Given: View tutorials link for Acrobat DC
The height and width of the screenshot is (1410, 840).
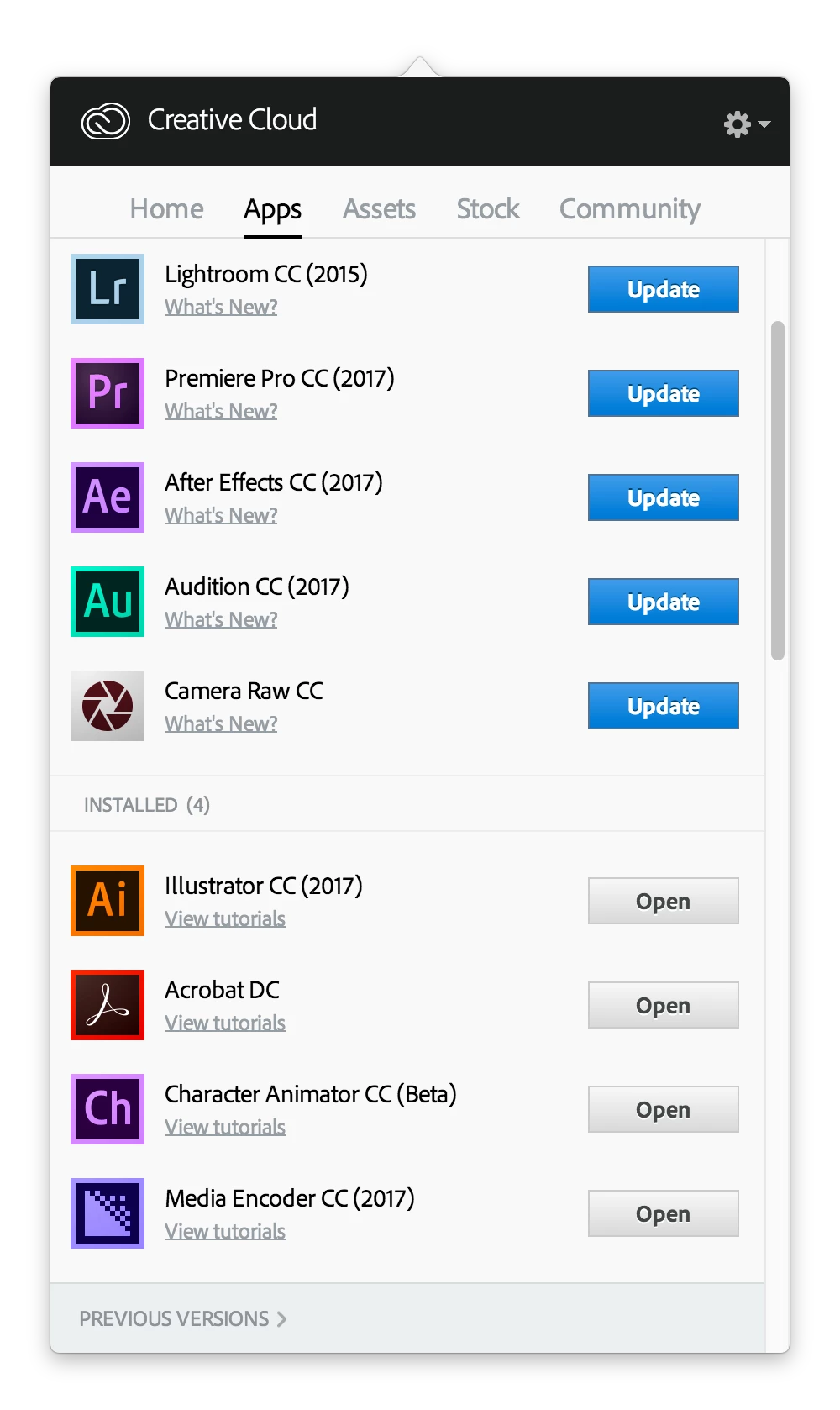Looking at the screenshot, I should coord(225,1023).
